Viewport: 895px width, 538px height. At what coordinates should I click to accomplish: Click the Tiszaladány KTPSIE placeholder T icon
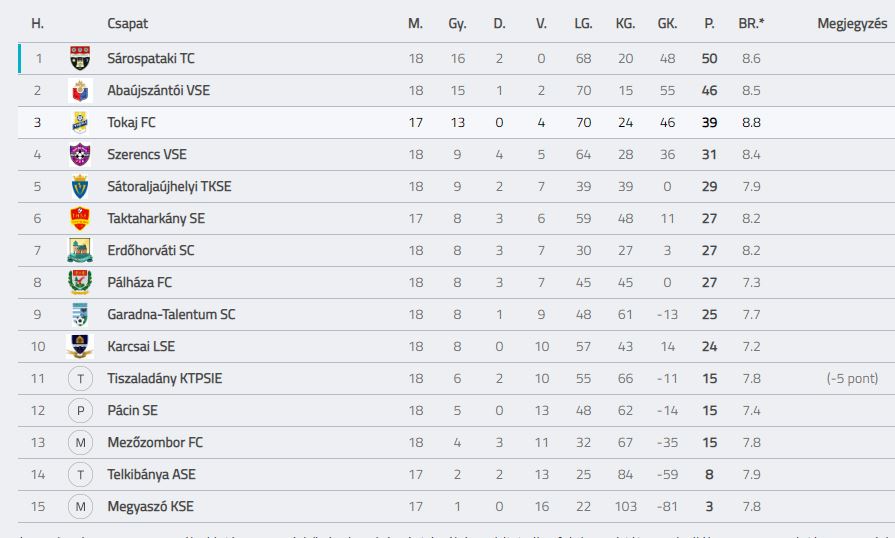pos(80,378)
